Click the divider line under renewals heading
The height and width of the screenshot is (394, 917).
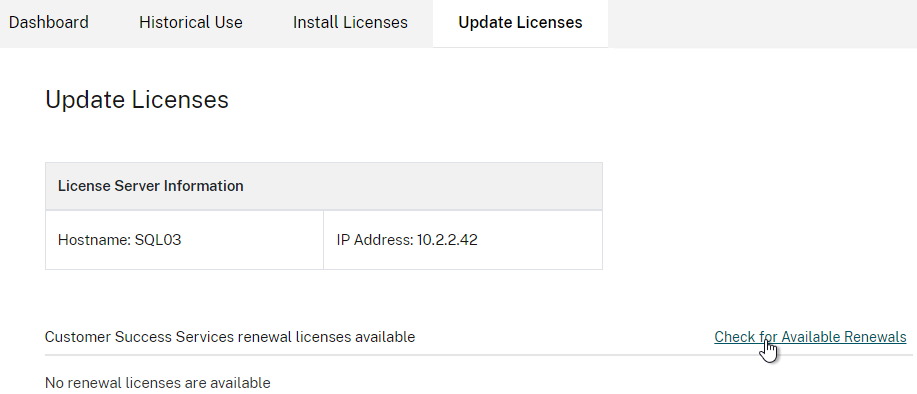pyautogui.click(x=478, y=354)
